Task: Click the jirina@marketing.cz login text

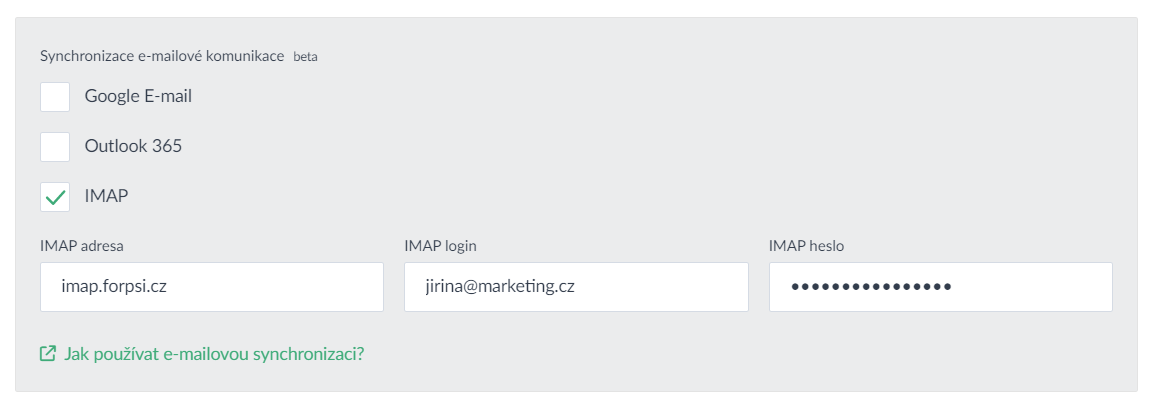Action: click(499, 287)
